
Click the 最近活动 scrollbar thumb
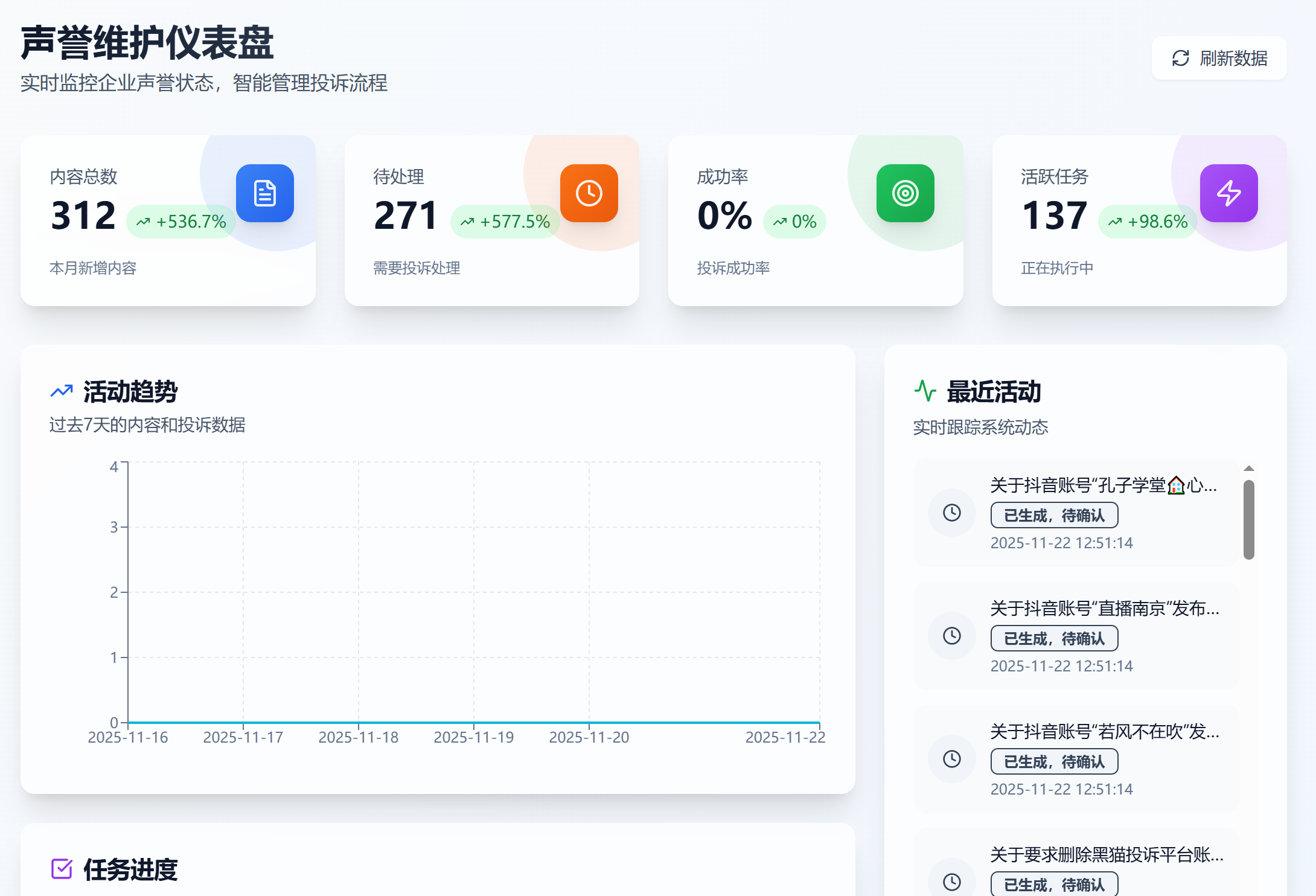(1249, 519)
